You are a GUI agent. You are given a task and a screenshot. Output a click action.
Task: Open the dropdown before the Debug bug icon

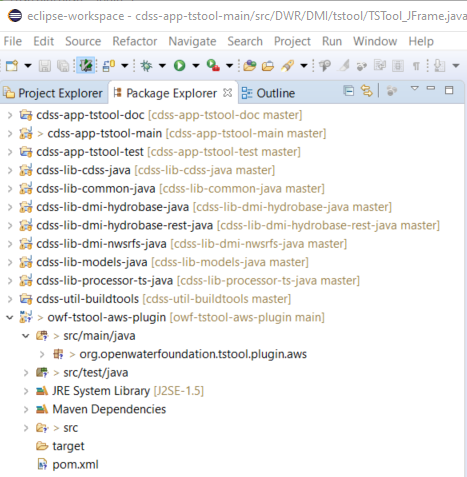click(x=125, y=66)
